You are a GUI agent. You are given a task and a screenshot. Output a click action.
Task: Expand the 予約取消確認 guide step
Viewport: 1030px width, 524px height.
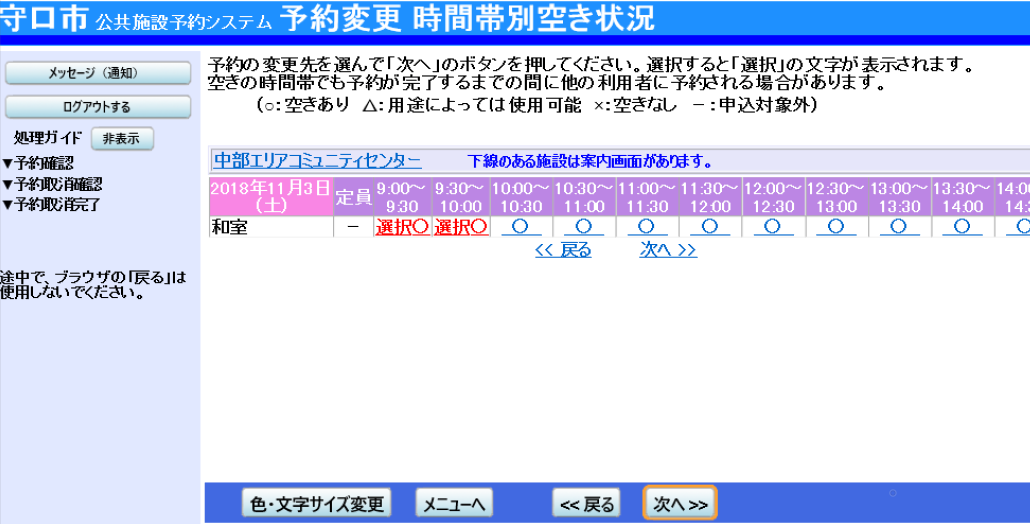(52, 185)
